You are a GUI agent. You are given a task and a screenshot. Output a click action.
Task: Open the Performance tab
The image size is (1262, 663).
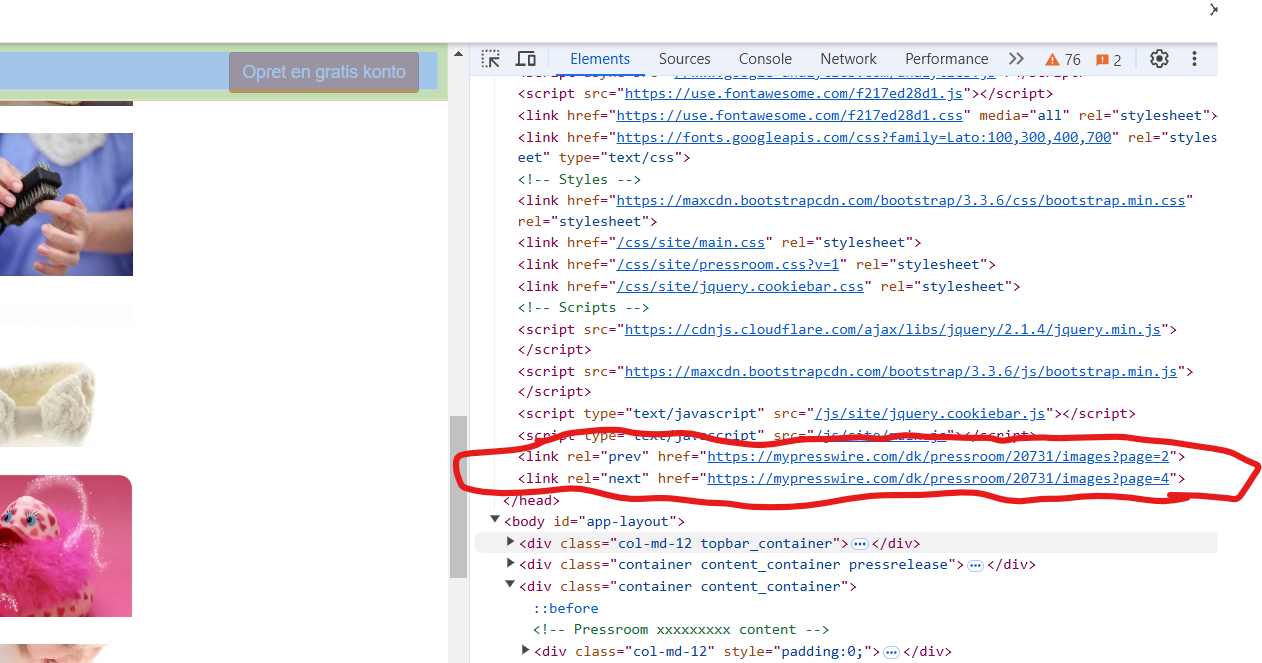[x=946, y=59]
